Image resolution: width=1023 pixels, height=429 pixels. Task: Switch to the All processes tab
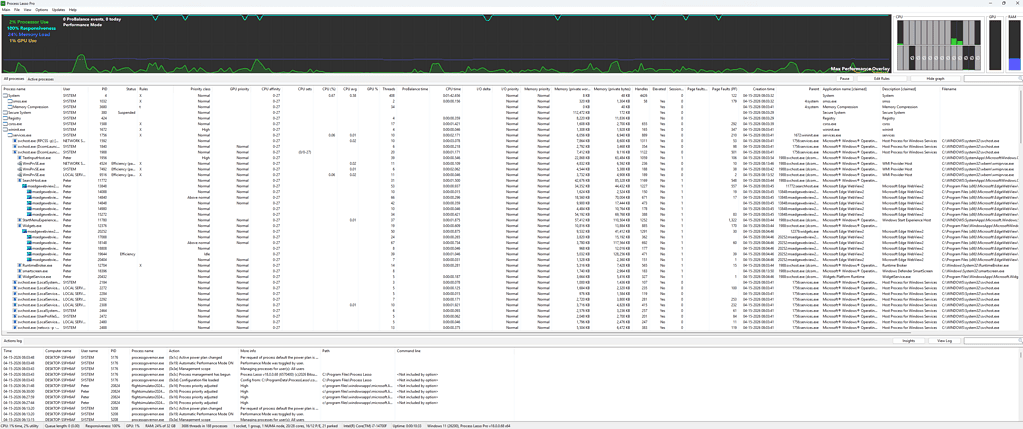pos(14,79)
